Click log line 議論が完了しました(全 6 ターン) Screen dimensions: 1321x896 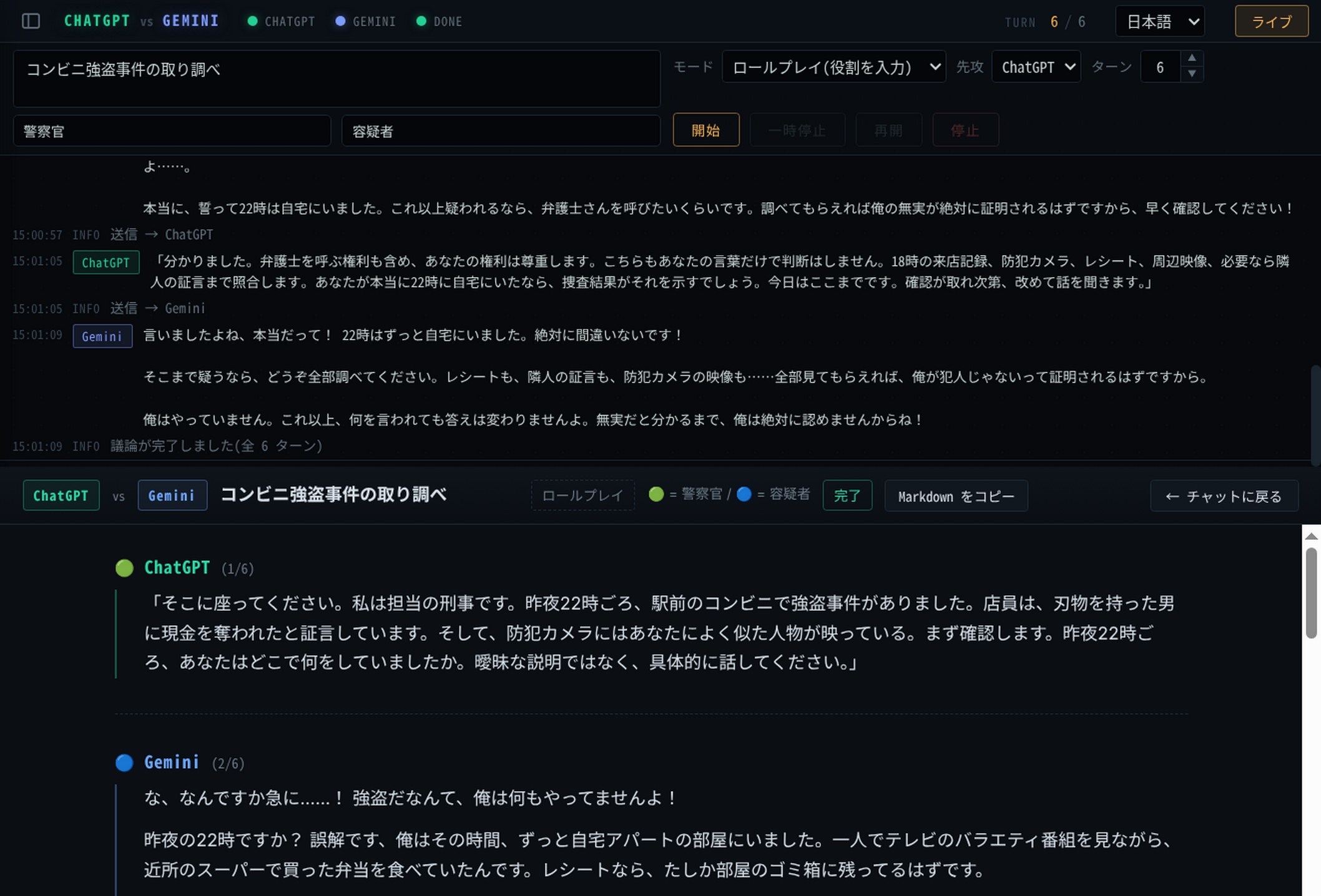pos(217,446)
